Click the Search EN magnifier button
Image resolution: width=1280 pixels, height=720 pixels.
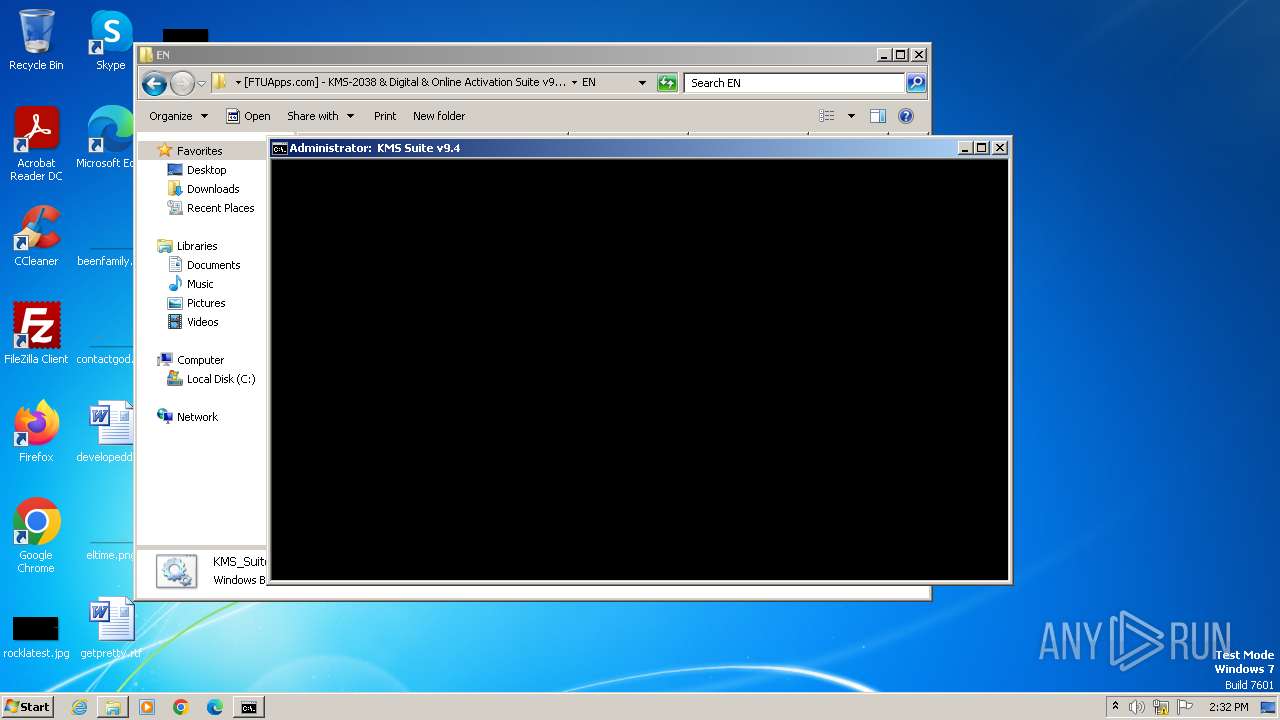pyautogui.click(x=915, y=83)
